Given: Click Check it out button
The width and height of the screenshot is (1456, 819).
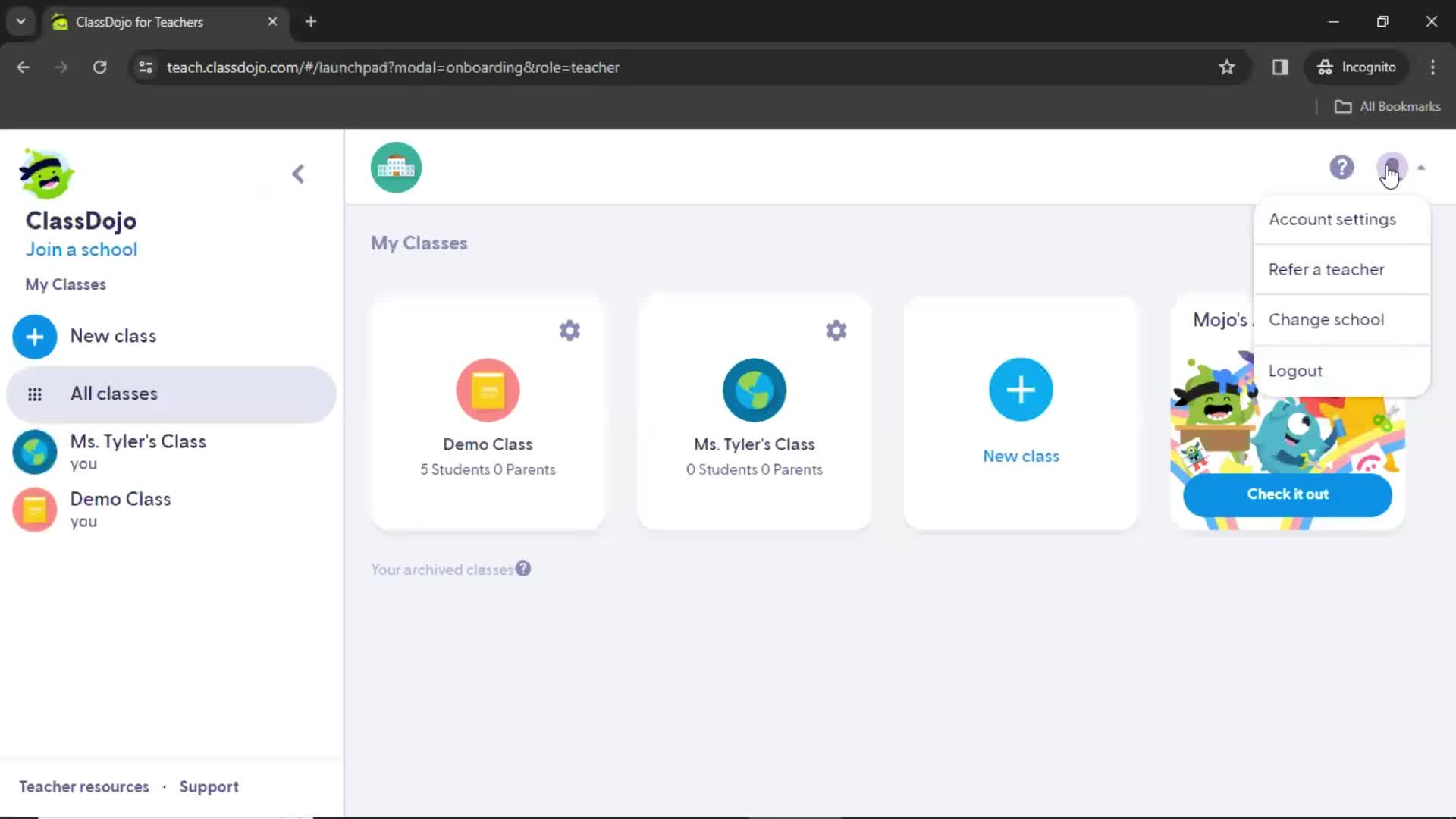Looking at the screenshot, I should [1287, 494].
